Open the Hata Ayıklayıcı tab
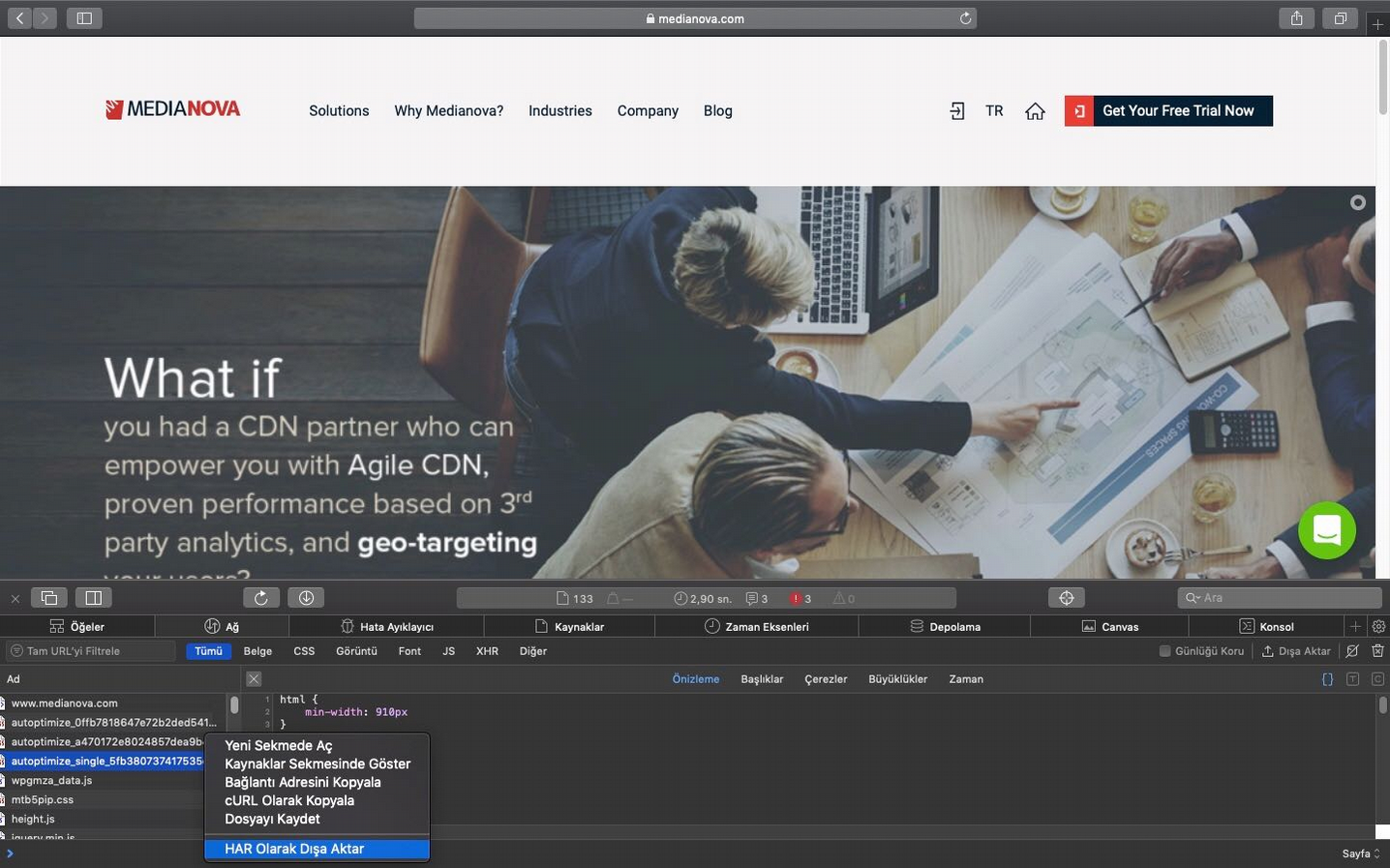The image size is (1390, 868). coord(387,627)
